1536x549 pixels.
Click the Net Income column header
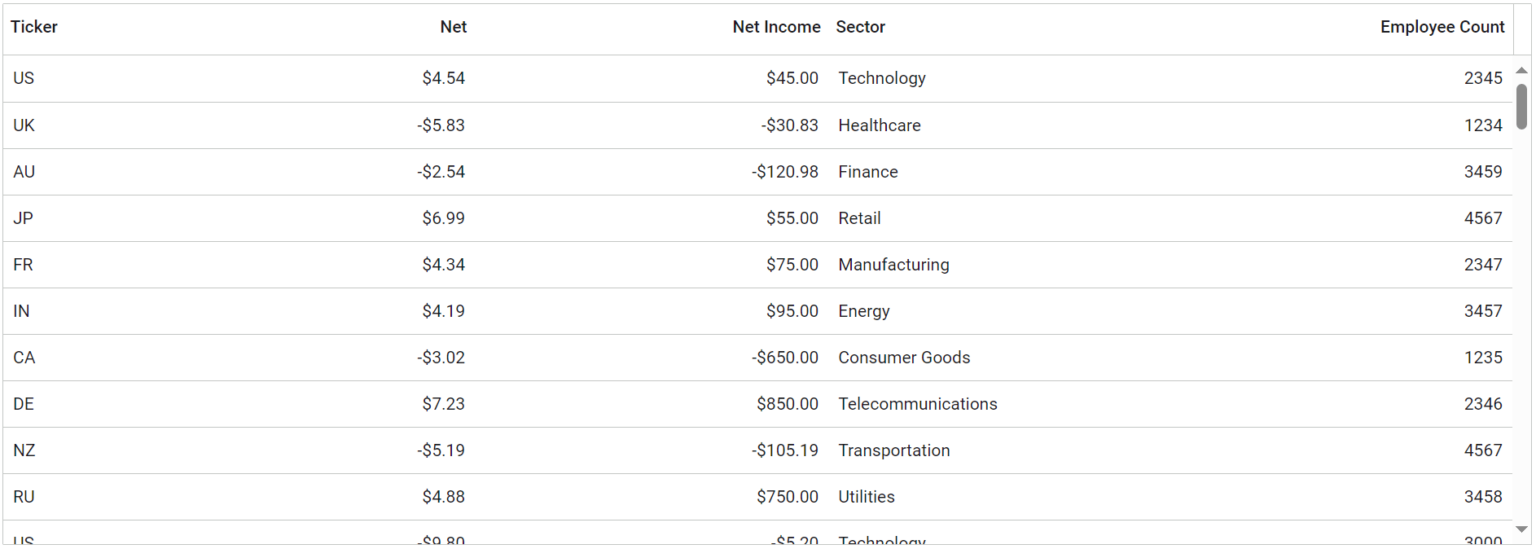(776, 27)
